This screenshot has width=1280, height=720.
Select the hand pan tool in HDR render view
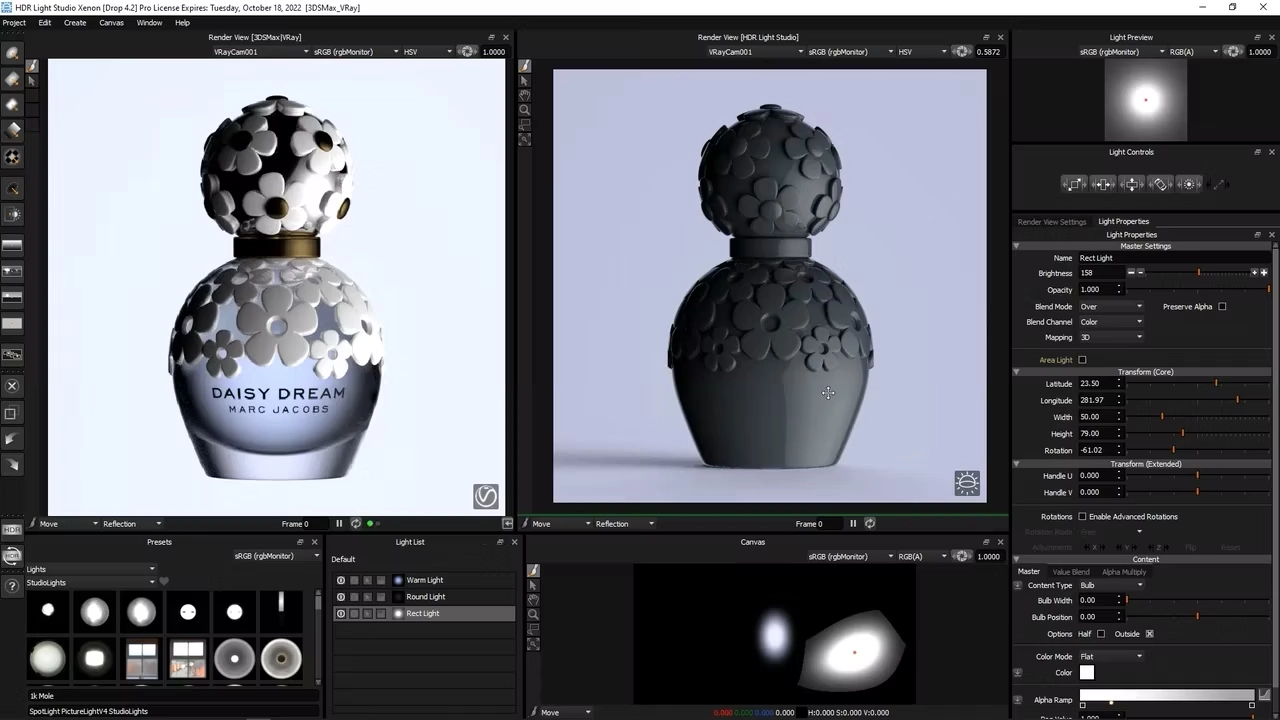tap(525, 95)
